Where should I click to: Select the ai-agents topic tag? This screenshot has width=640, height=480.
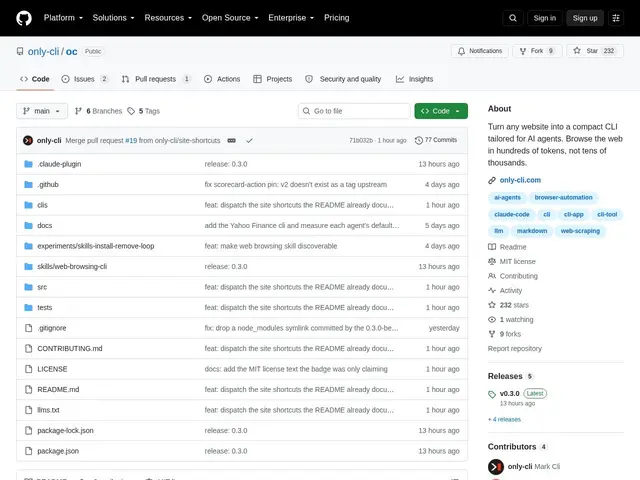[x=507, y=198]
